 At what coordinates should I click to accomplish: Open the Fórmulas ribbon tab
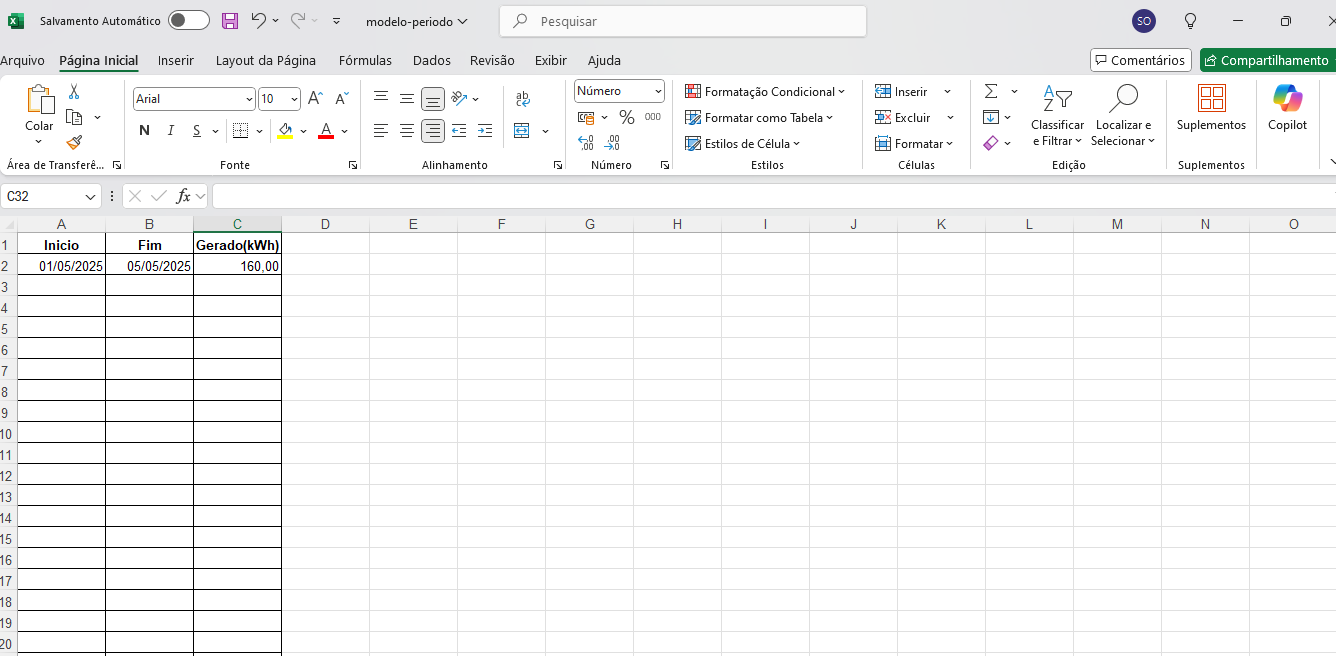(365, 61)
